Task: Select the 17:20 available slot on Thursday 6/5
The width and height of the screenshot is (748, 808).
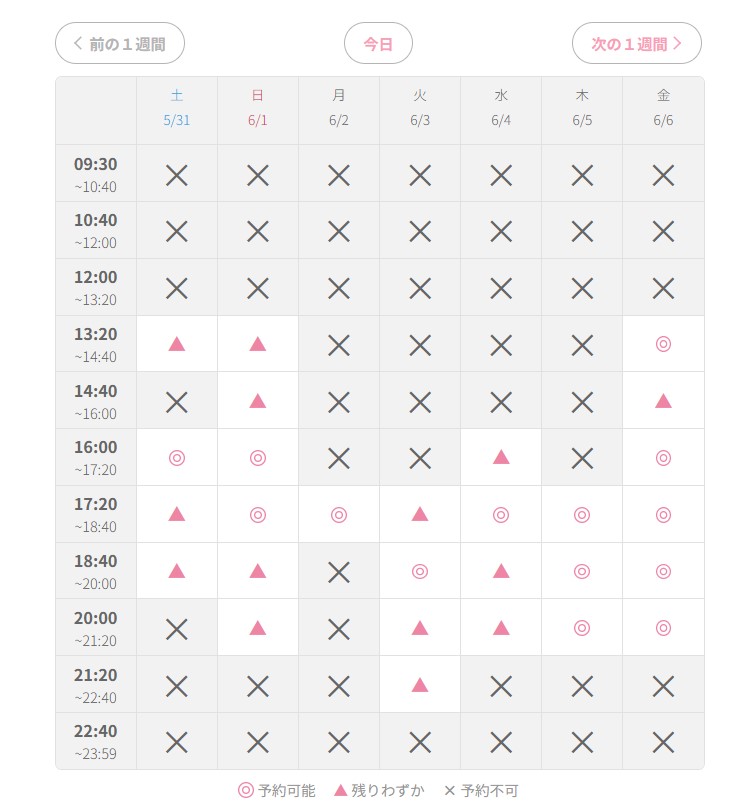Action: click(582, 514)
